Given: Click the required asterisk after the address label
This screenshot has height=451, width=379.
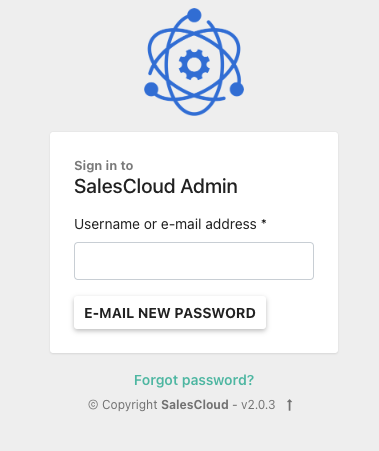Looking at the screenshot, I should tap(264, 222).
